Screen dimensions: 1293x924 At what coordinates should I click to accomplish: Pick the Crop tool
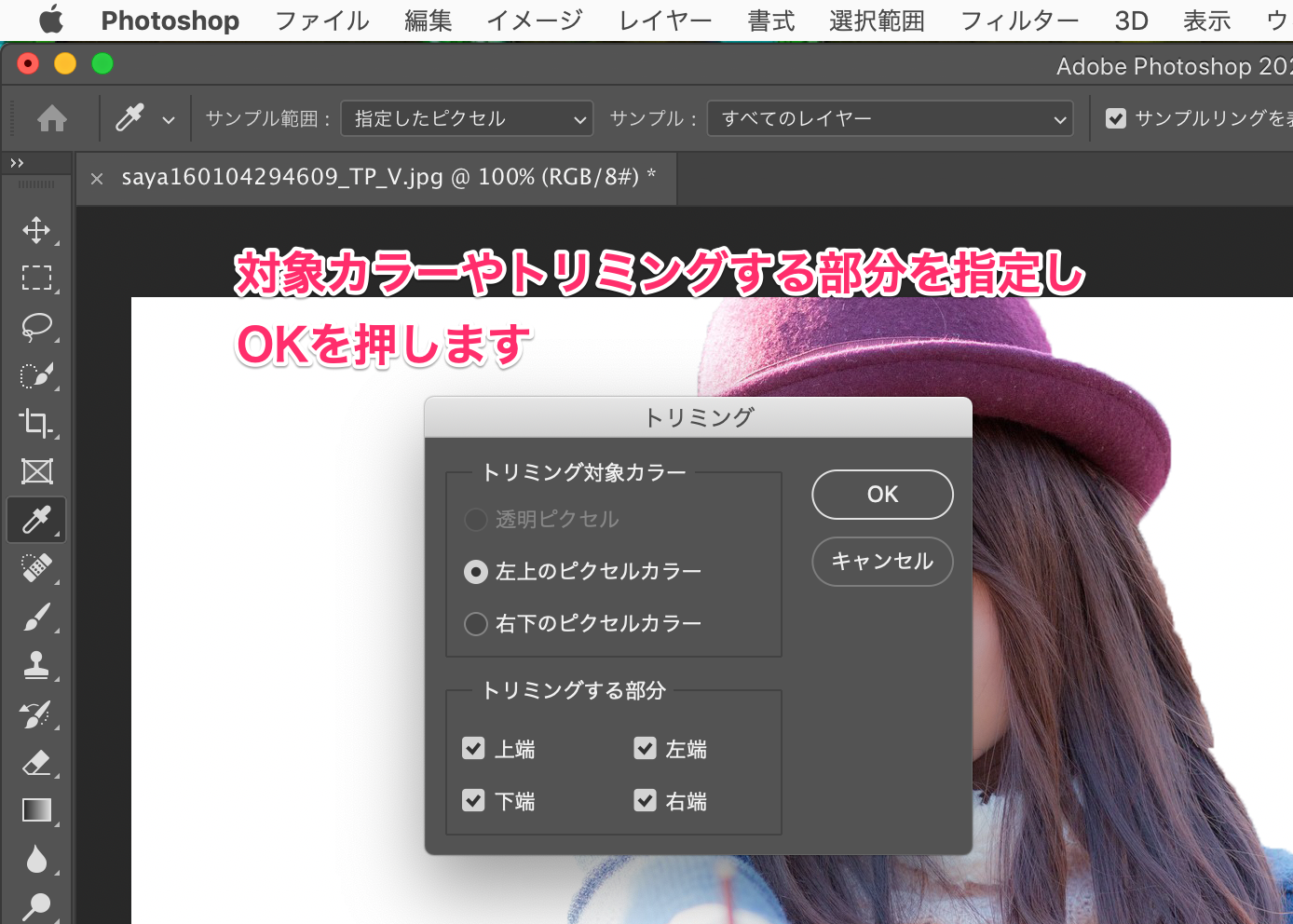(x=36, y=423)
